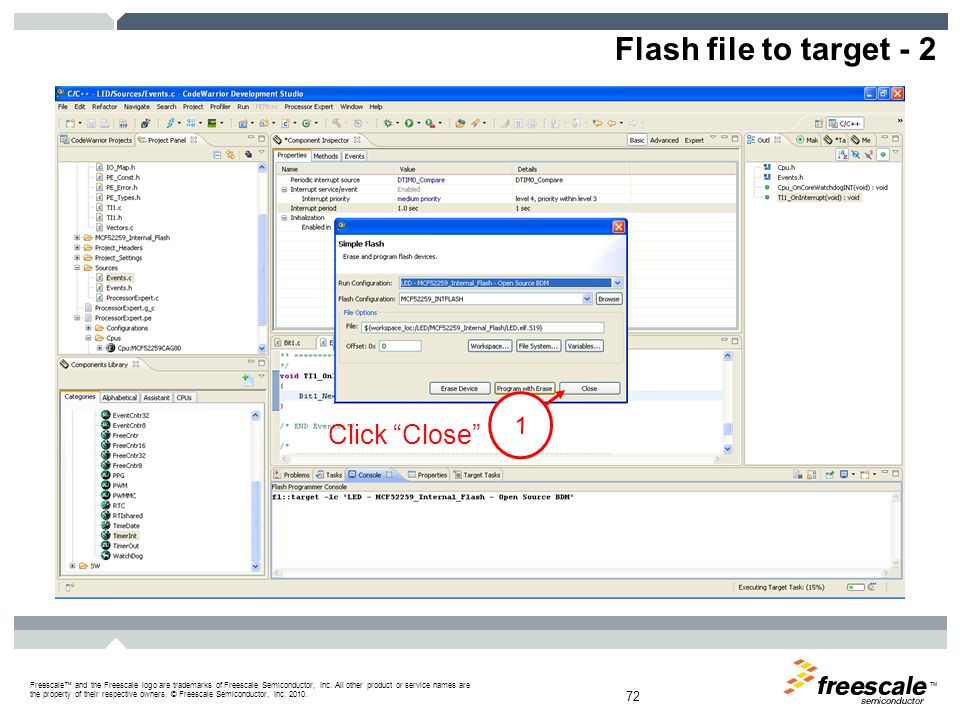Expand the MCF52259_Internal_Flash folder
This screenshot has height=720, width=960.
coord(77,238)
